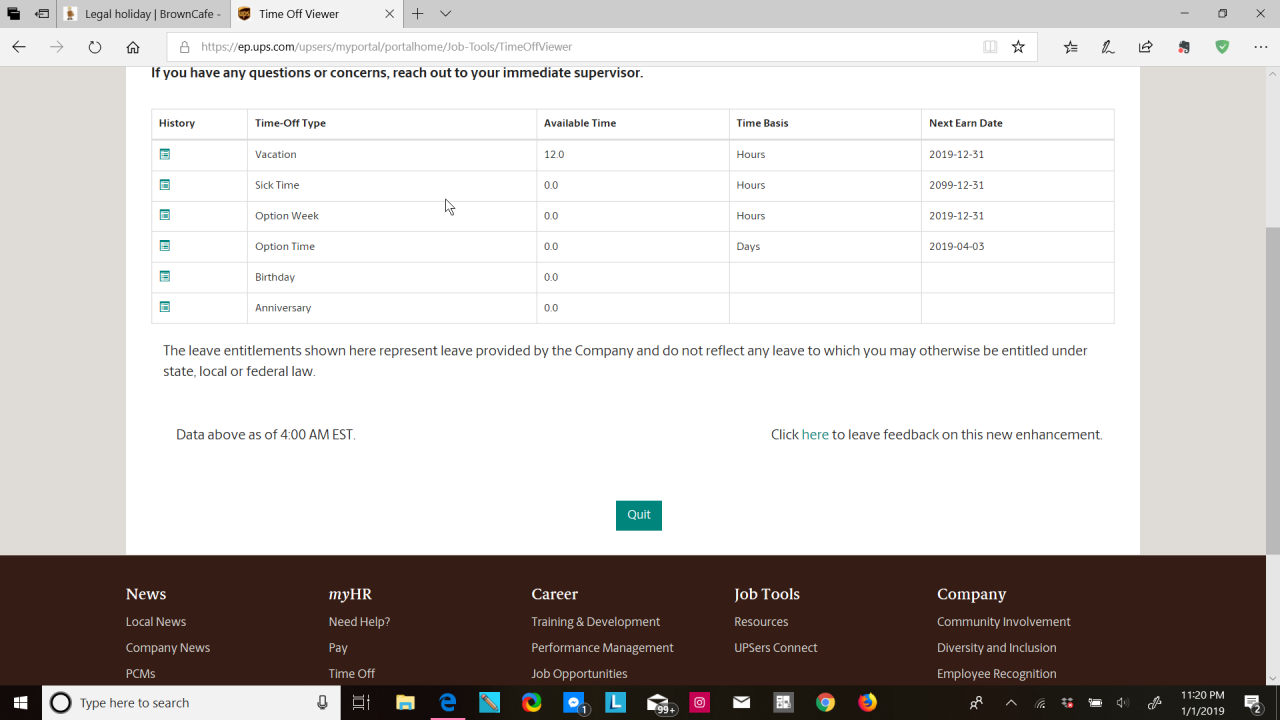
Task: Select the 2019-04-03 earn date cell
Action: pyautogui.click(x=956, y=246)
